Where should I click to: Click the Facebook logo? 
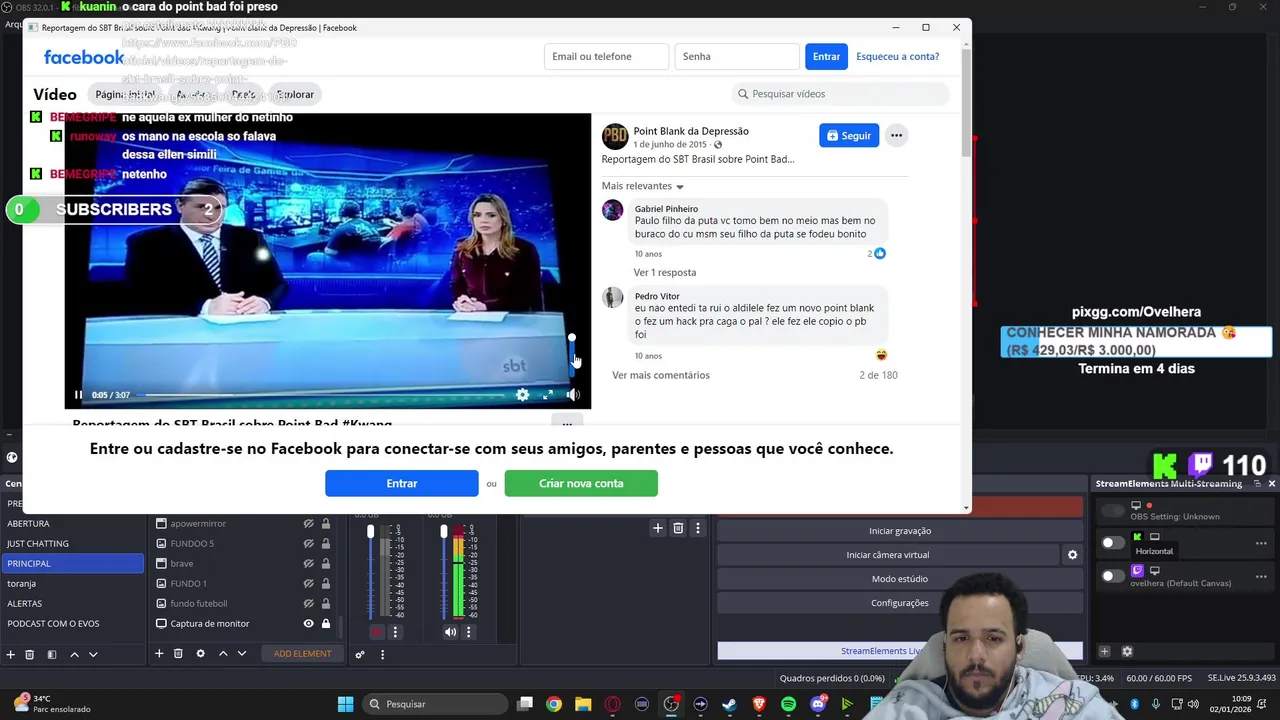pyautogui.click(x=84, y=57)
